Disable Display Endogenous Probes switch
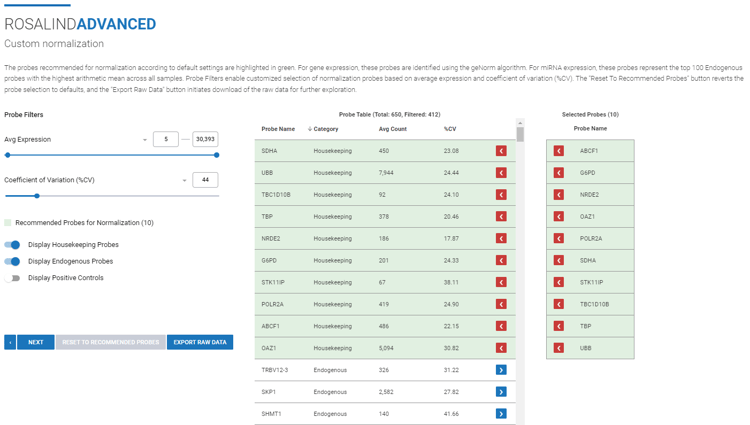The width and height of the screenshot is (750, 425). (x=12, y=262)
